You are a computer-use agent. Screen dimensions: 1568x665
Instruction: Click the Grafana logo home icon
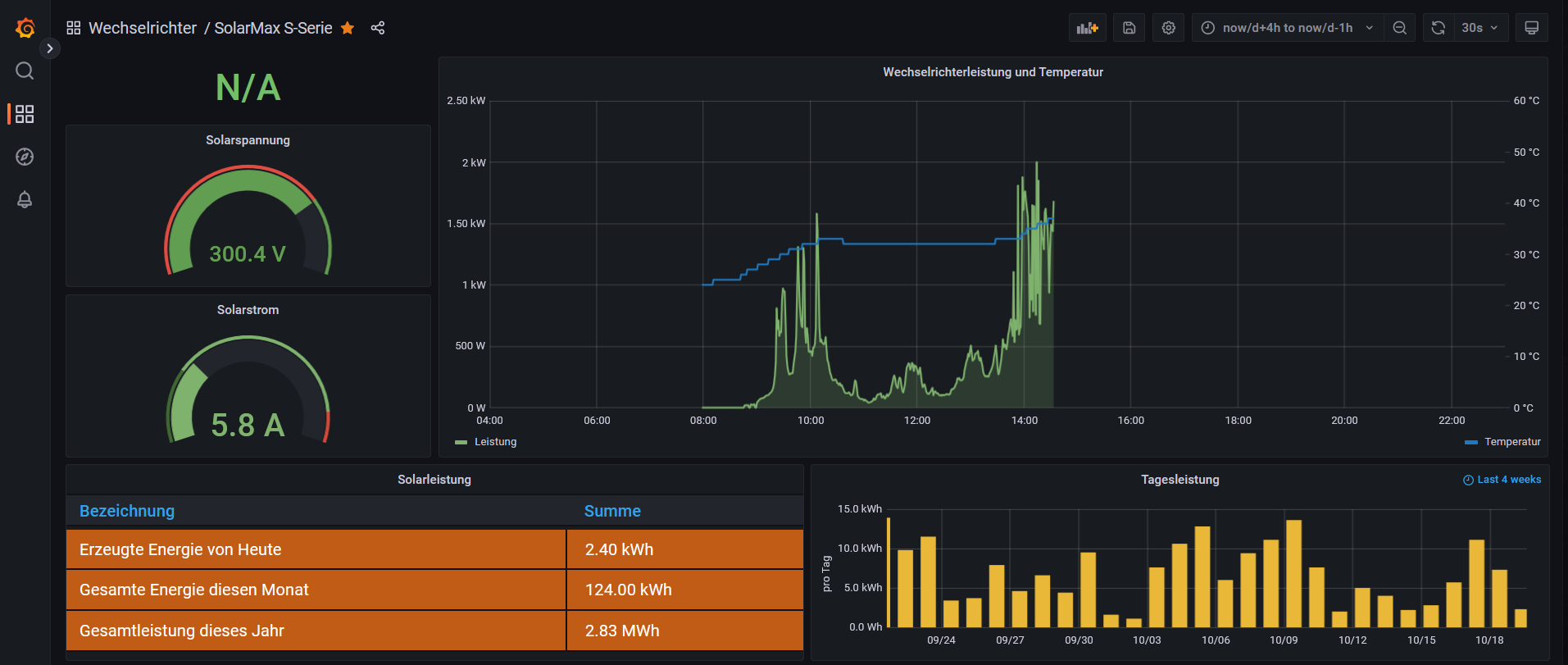tap(25, 28)
